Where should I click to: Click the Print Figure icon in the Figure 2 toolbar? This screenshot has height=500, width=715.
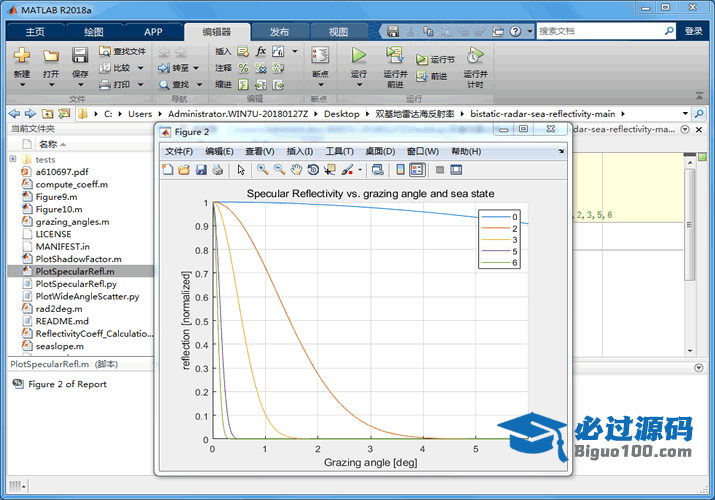point(218,170)
